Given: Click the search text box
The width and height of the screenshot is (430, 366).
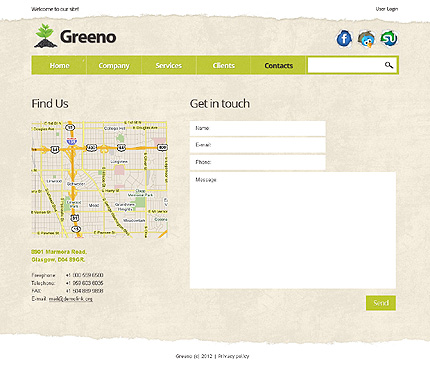Looking at the screenshot, I should [346, 65].
